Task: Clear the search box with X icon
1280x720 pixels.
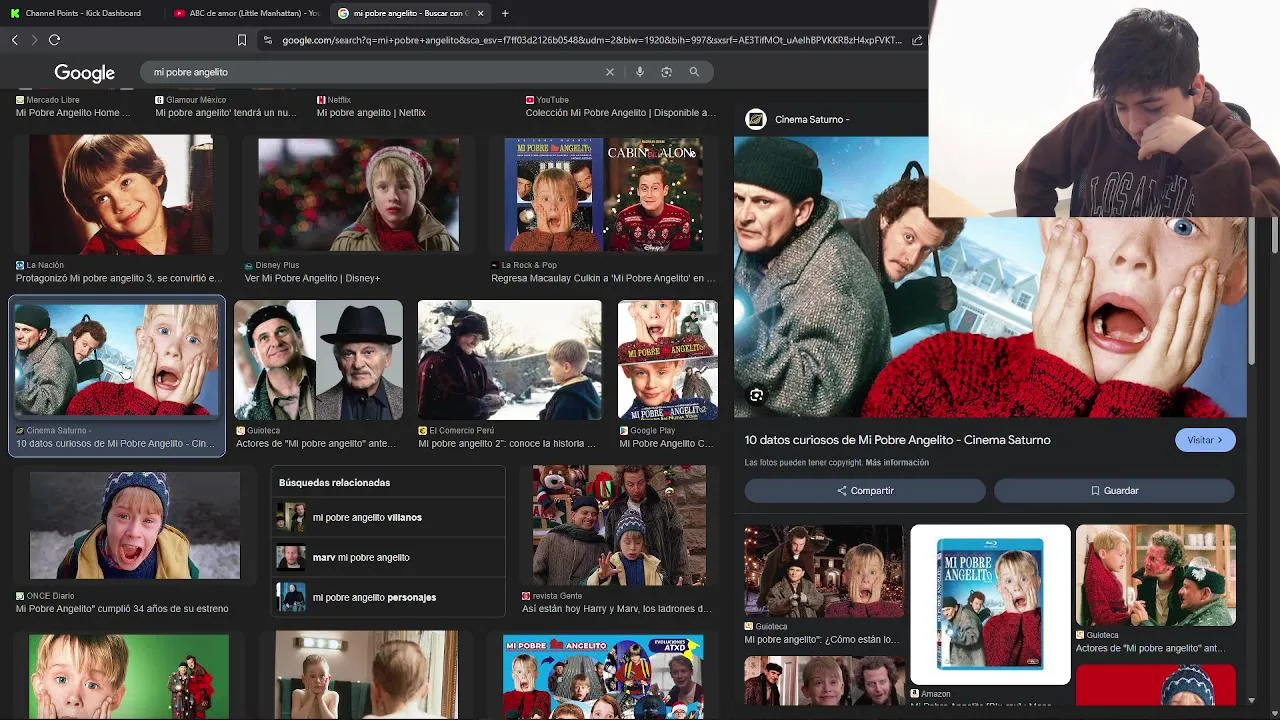Action: click(x=609, y=72)
